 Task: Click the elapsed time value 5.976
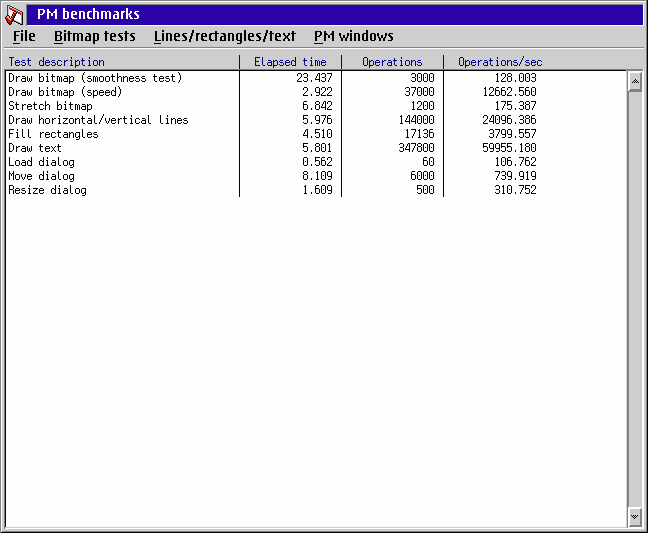317,120
